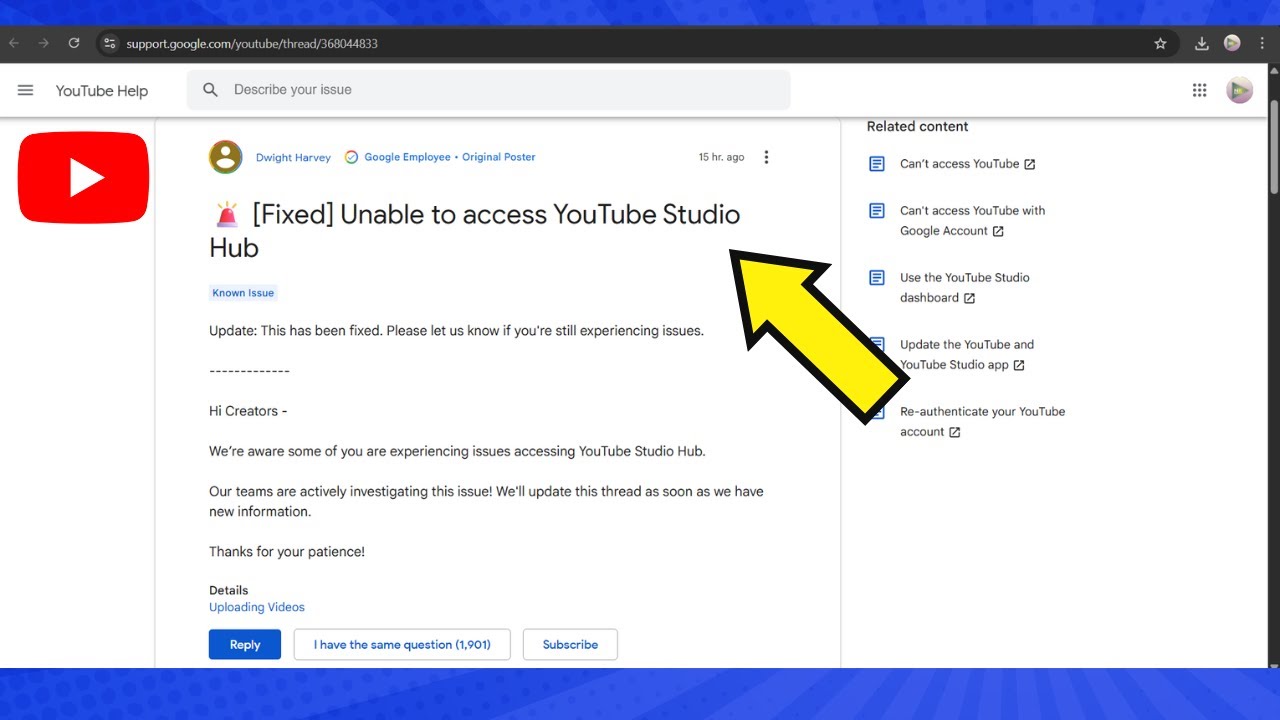The image size is (1280, 720).
Task: Click the address bar URL
Action: click(252, 44)
